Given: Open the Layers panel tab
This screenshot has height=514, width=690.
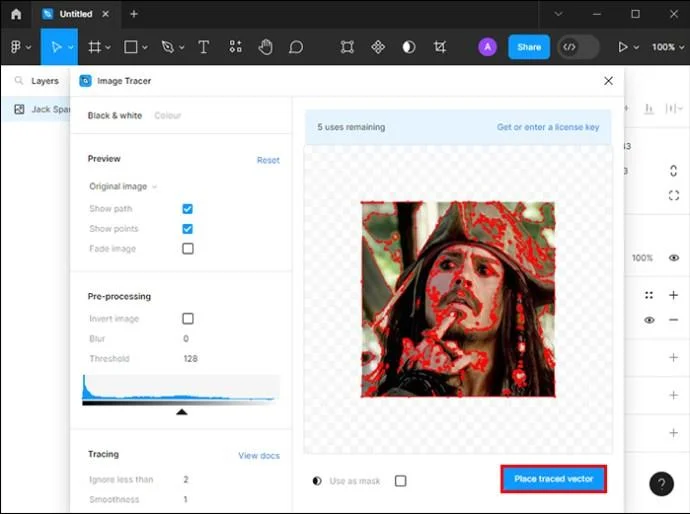Looking at the screenshot, I should (45, 81).
